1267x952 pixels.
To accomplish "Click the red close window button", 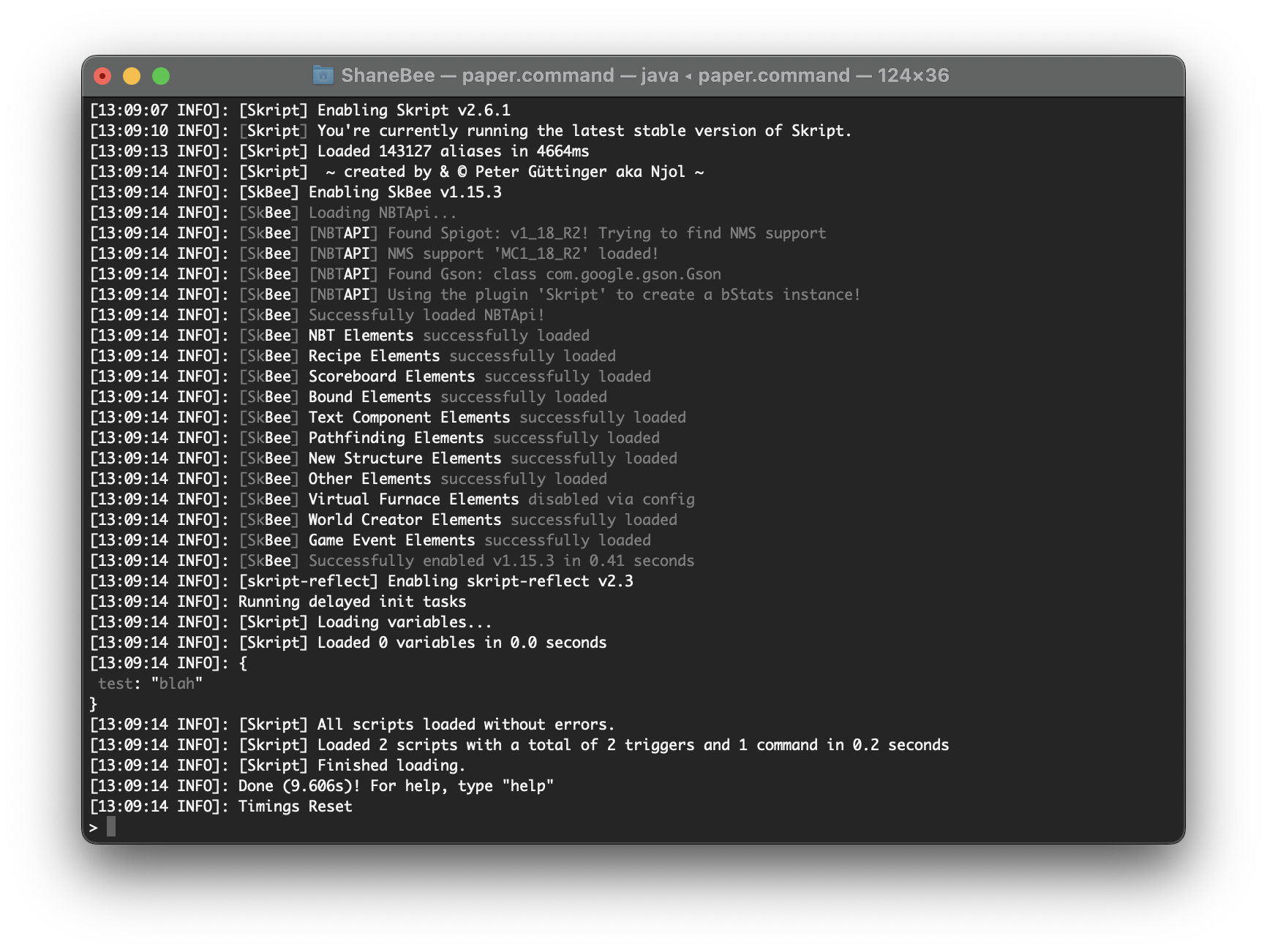I will pos(102,76).
